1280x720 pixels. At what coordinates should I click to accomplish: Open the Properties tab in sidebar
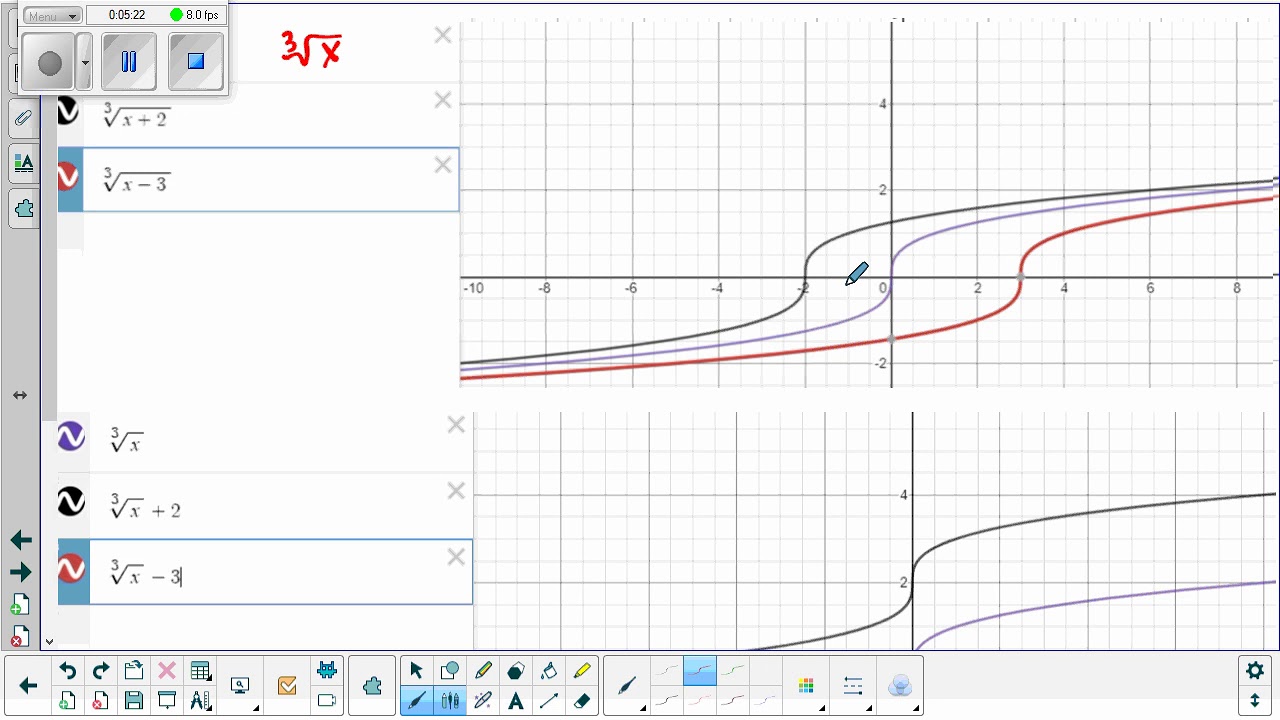[x=23, y=163]
